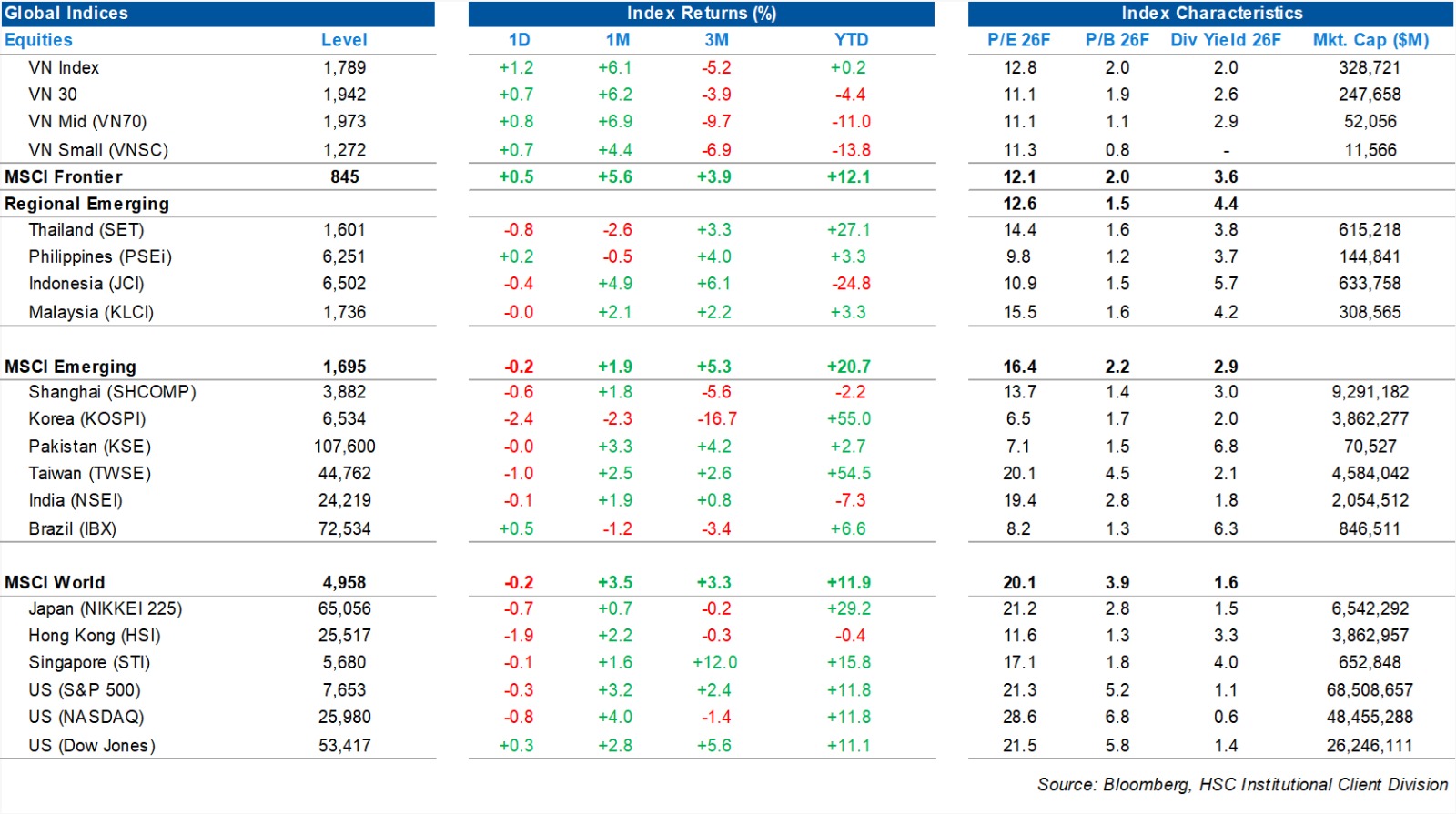Screen dimensions: 1456x814
Task: Click the Regional Emerging section label
Action: [86, 204]
